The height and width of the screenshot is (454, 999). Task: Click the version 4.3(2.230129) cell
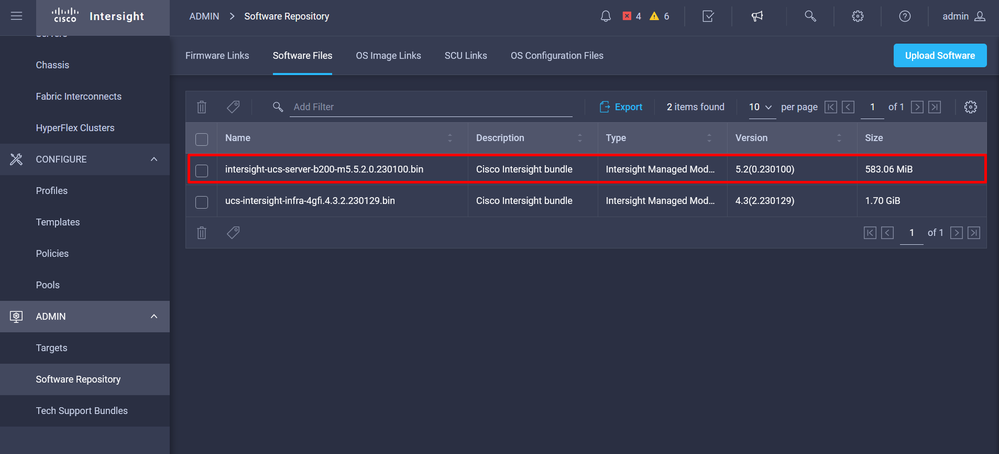click(763, 201)
